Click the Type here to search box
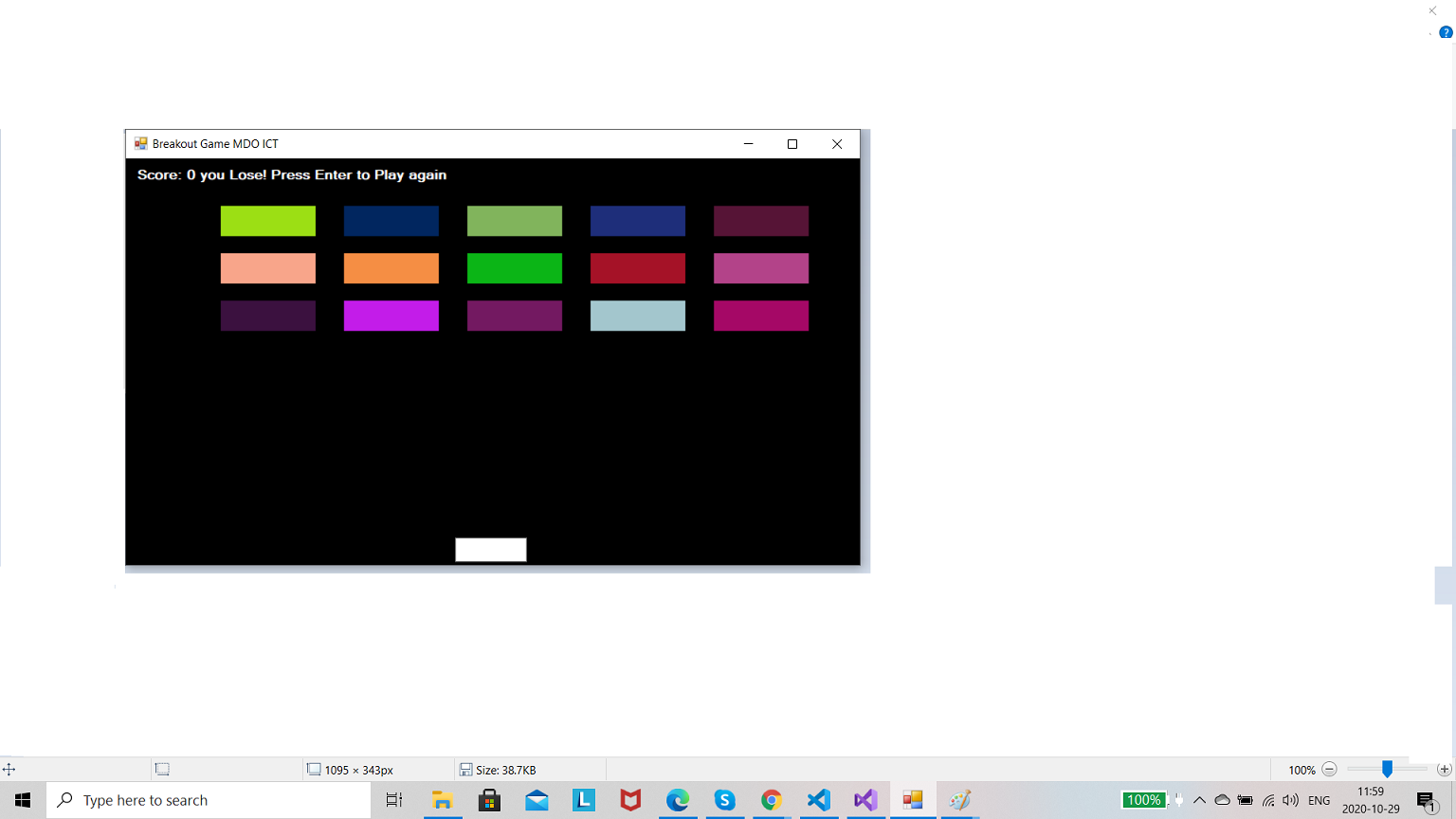Screen dimensions: 1456x819 [x=209, y=800]
